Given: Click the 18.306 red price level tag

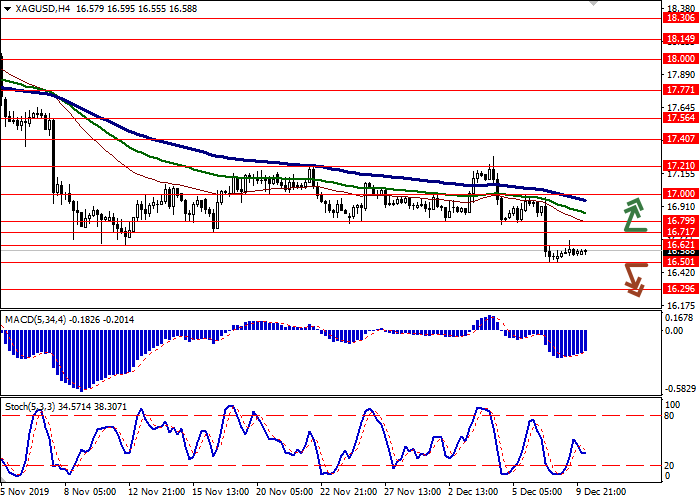Looking at the screenshot, I should point(679,18).
